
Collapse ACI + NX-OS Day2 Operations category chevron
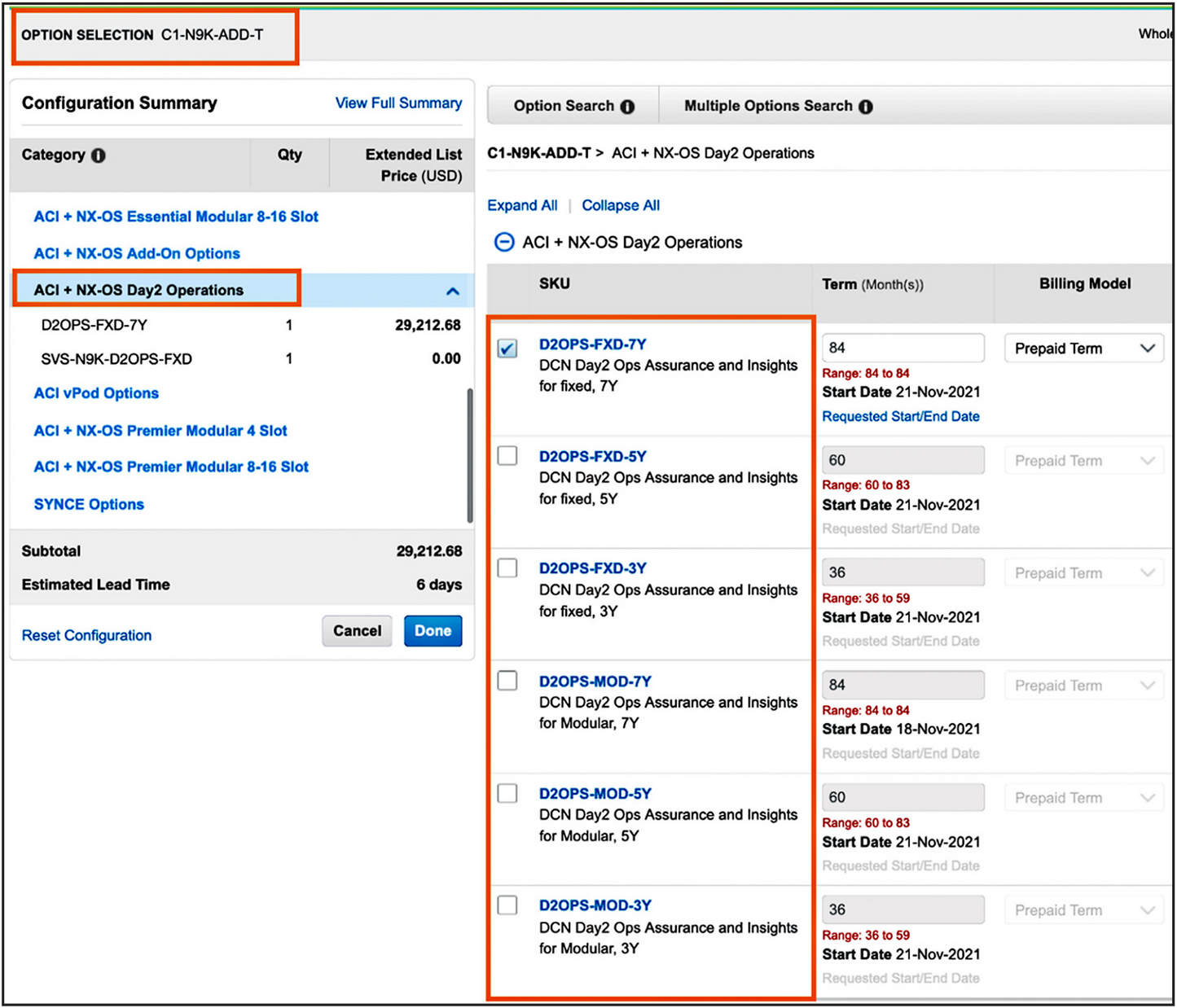tap(453, 291)
